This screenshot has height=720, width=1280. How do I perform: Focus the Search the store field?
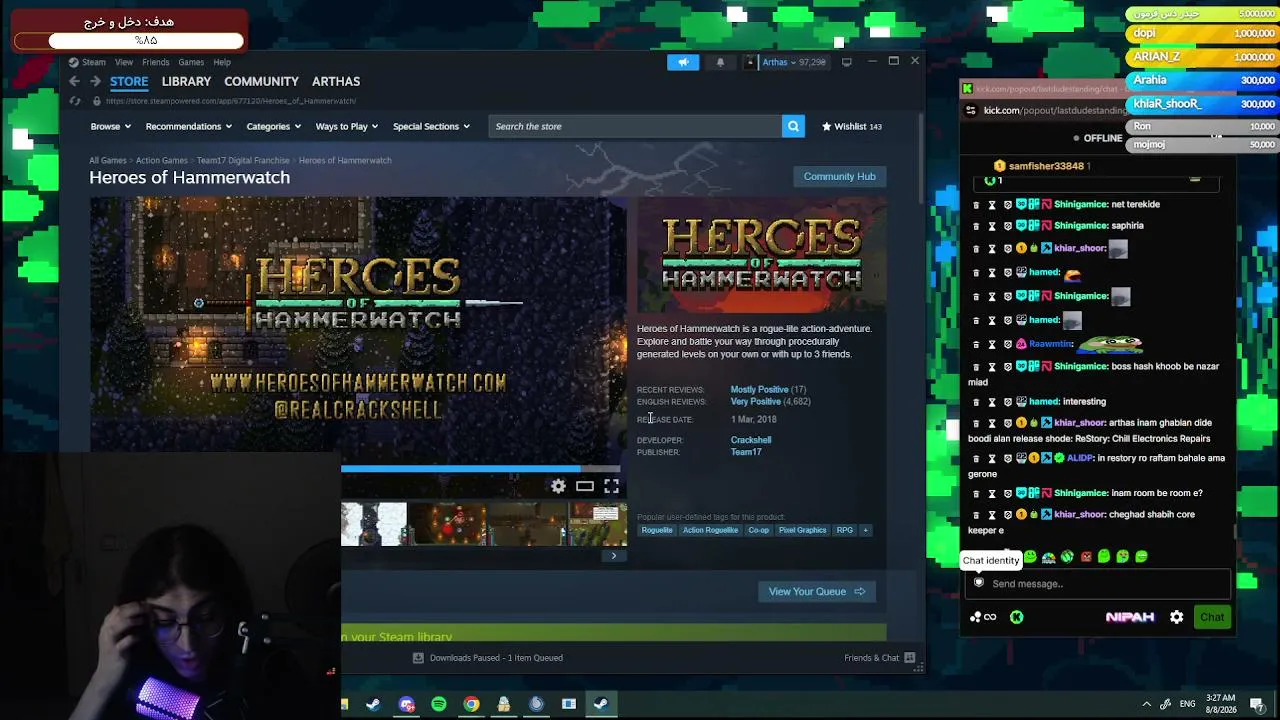[x=636, y=126]
